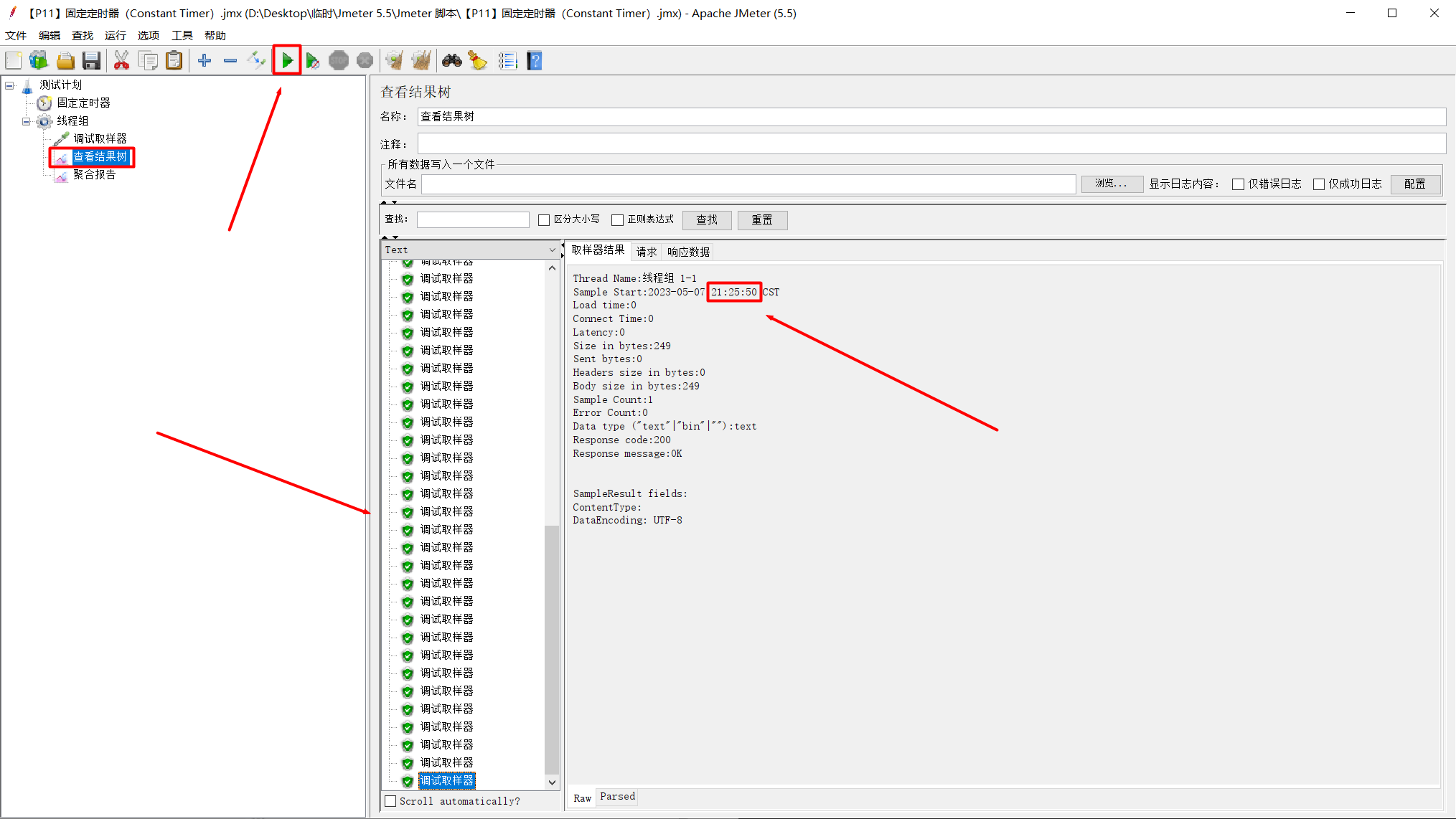Click the 查找 search text field
Viewport: 1456px width, 819px height.
[473, 220]
